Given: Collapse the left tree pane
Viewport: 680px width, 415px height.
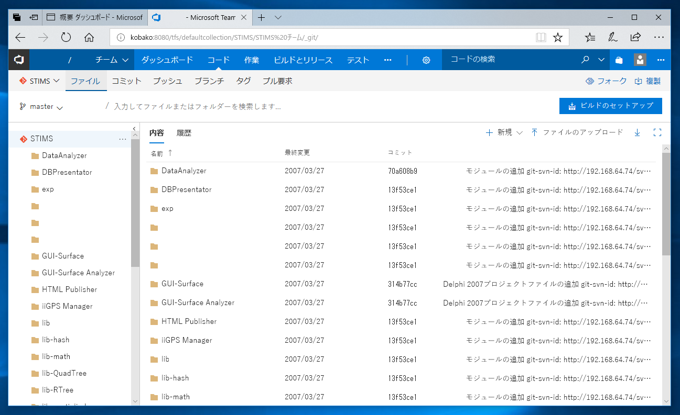Looking at the screenshot, I should [134, 128].
